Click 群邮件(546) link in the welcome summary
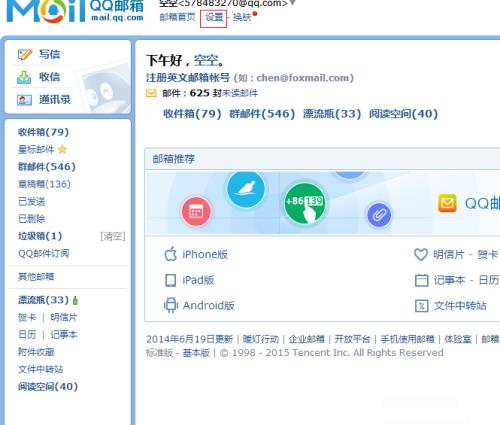Screen dimensions: 500x425 pyautogui.click(x=262, y=114)
